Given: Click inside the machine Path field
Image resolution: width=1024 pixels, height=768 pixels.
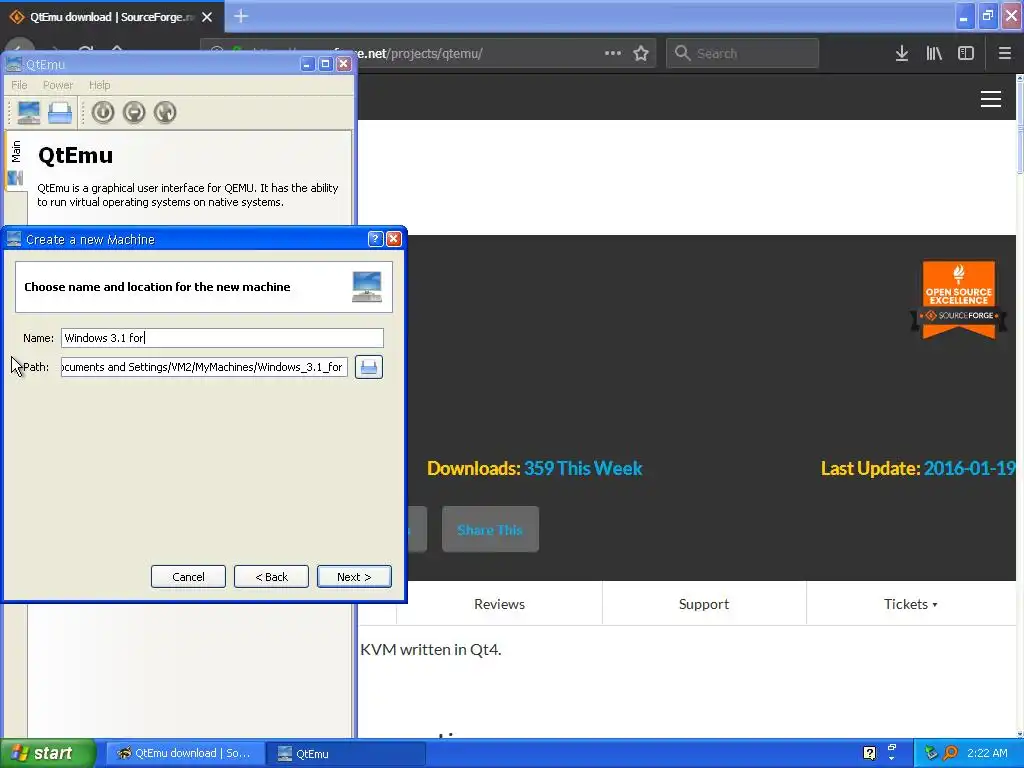Looking at the screenshot, I should (x=204, y=367).
